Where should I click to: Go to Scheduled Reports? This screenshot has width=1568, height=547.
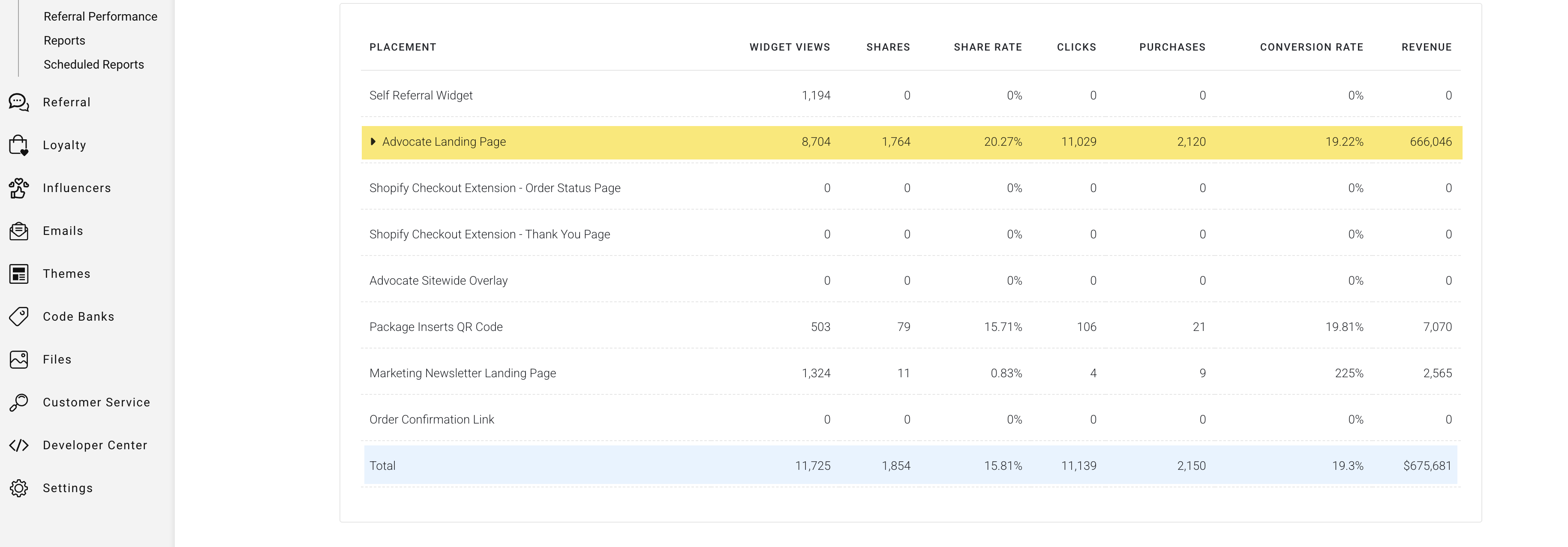pyautogui.click(x=94, y=64)
